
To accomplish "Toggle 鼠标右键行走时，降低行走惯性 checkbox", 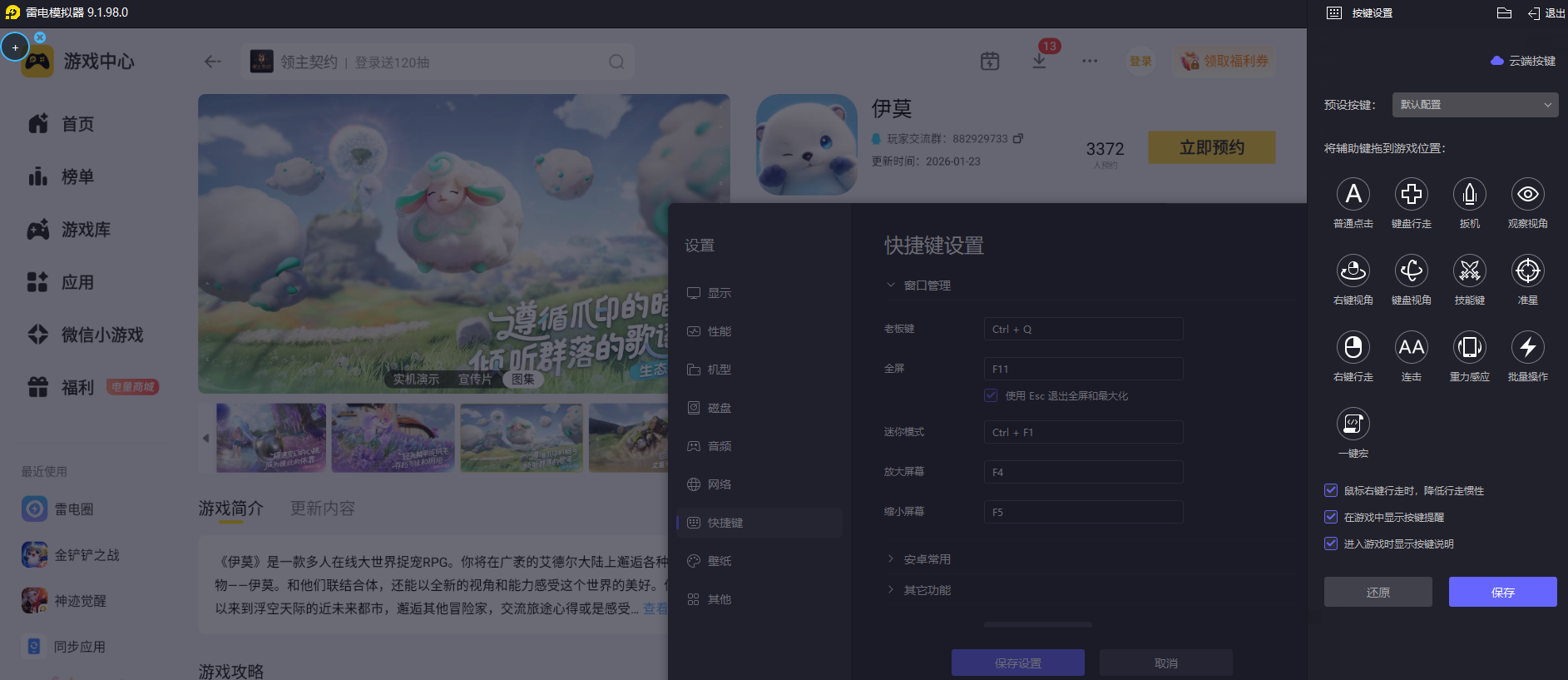I will coord(1331,490).
